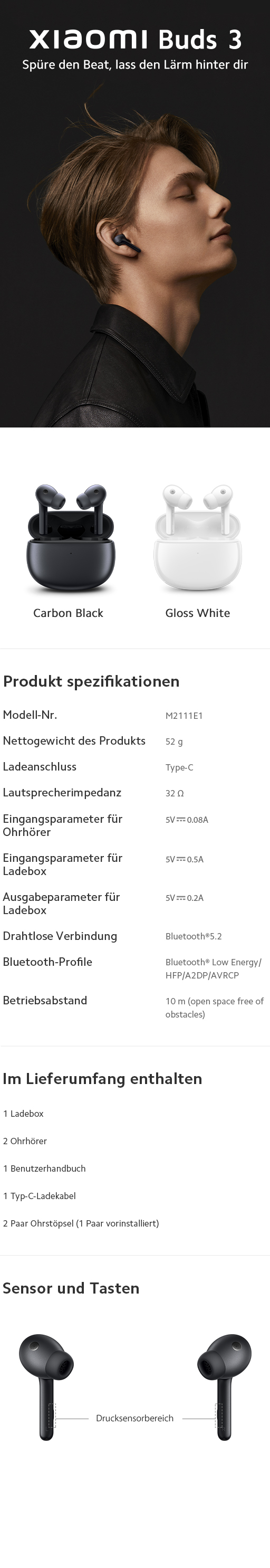Click the 2 Paar Ohrstöpsel list entry
The width and height of the screenshot is (270, 1568).
point(81,1223)
